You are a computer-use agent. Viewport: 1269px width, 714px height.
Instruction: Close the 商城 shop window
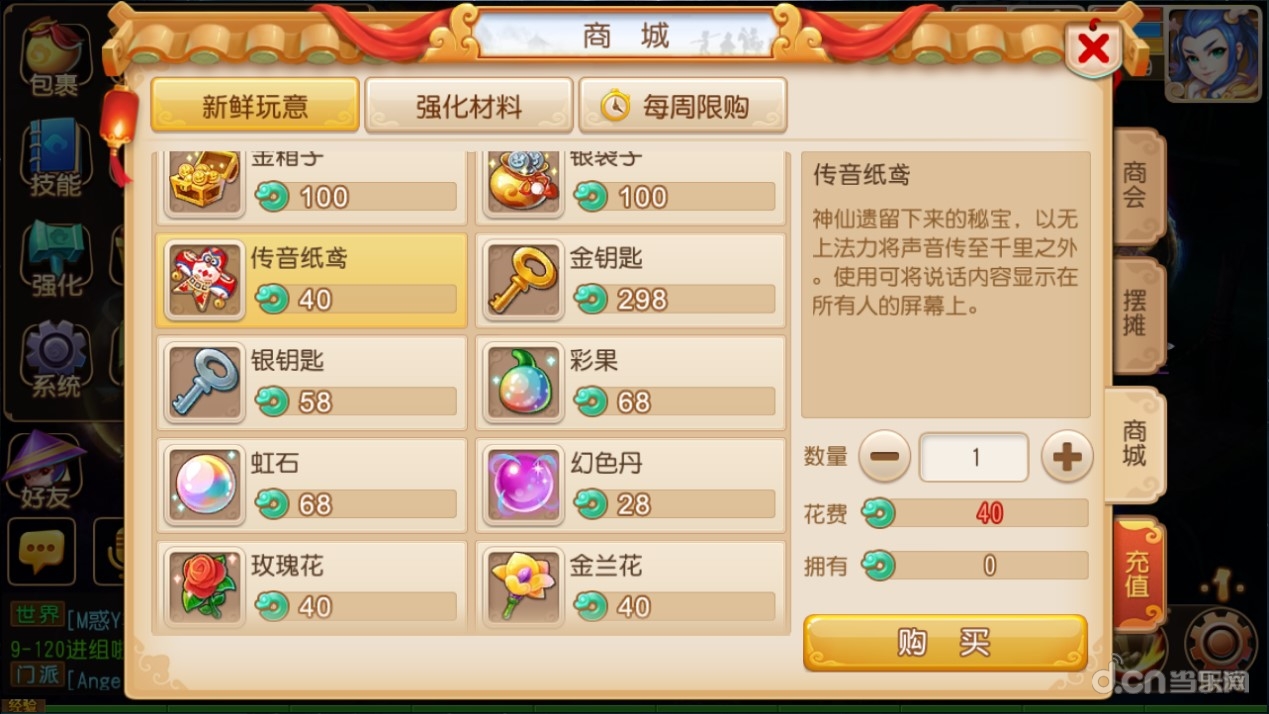[1094, 48]
